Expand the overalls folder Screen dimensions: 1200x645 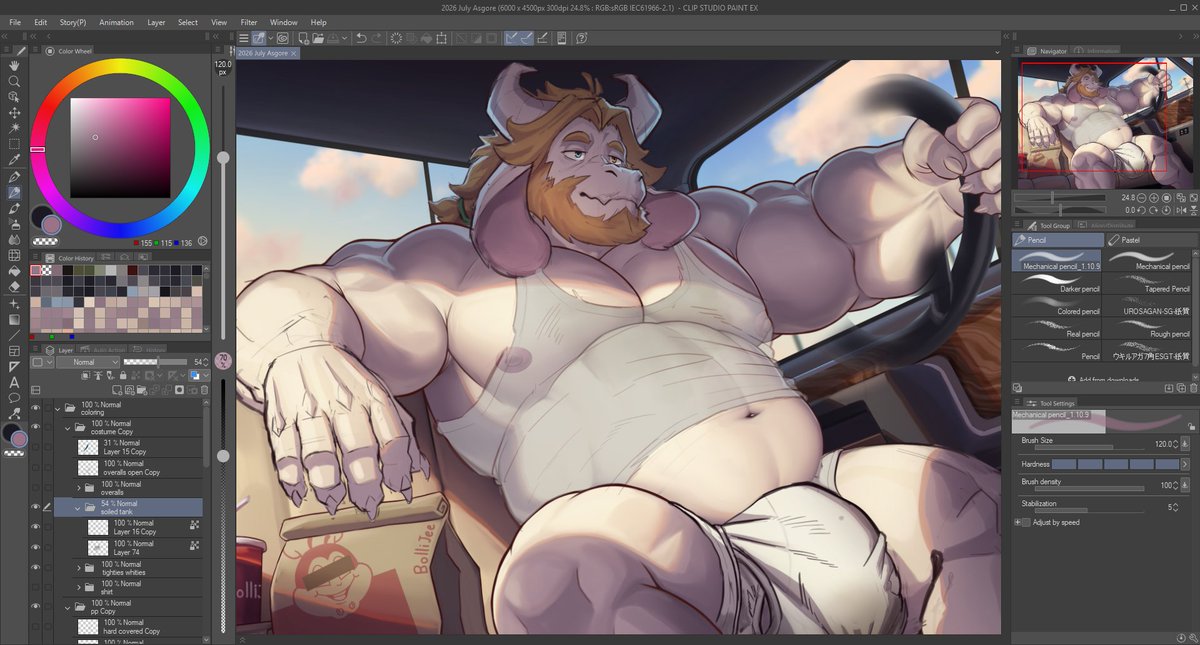point(78,487)
